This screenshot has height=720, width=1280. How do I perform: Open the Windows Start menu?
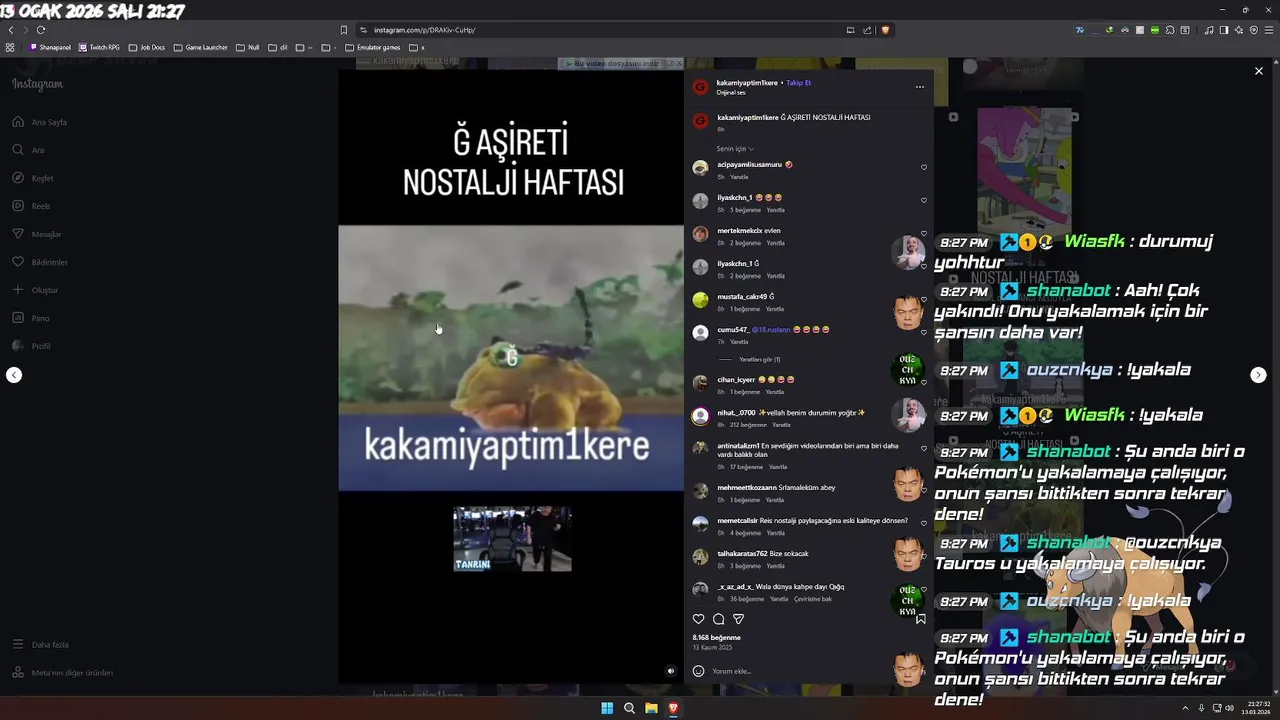click(607, 708)
